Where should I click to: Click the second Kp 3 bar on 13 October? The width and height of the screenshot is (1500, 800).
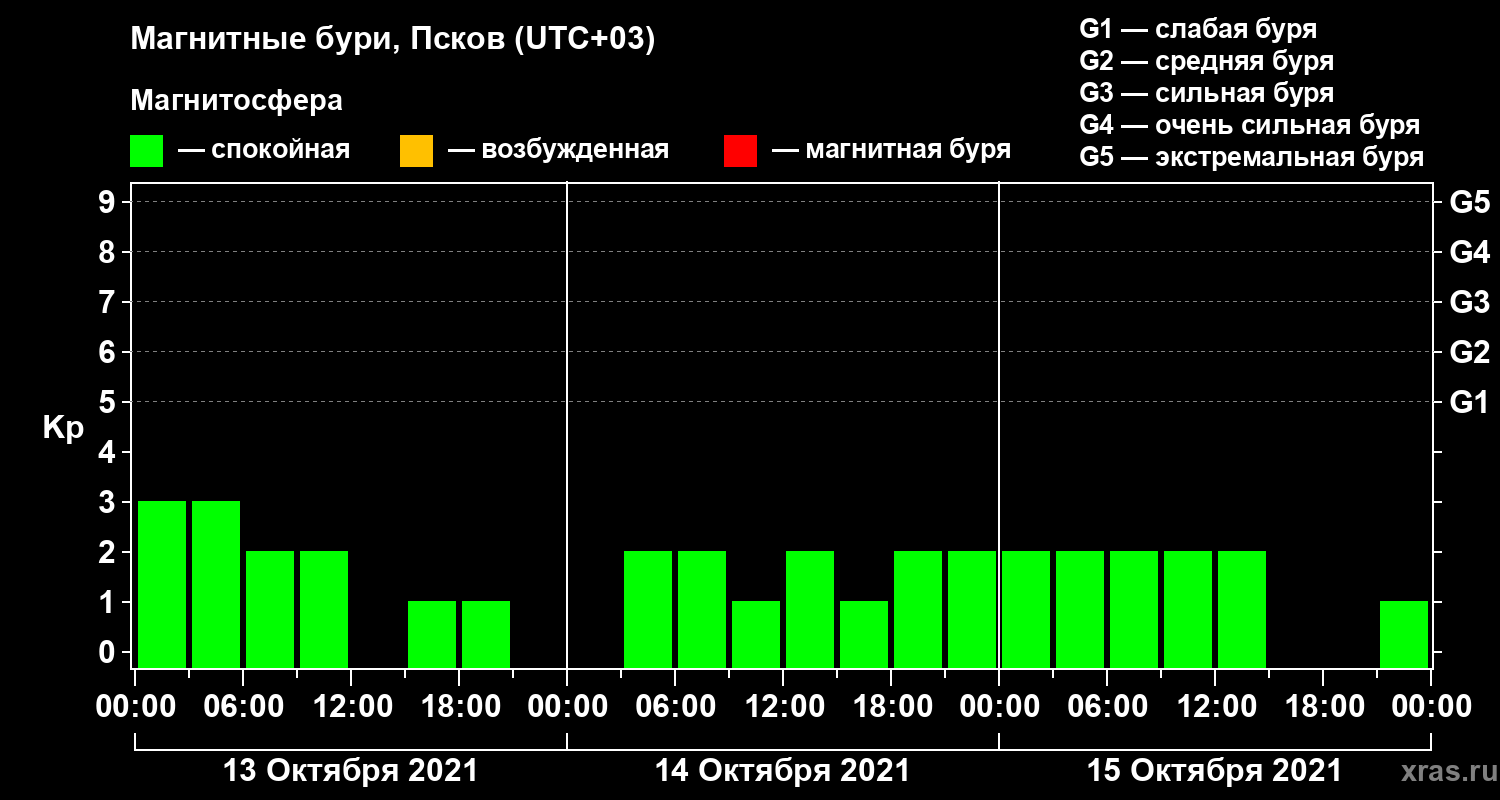pos(216,584)
